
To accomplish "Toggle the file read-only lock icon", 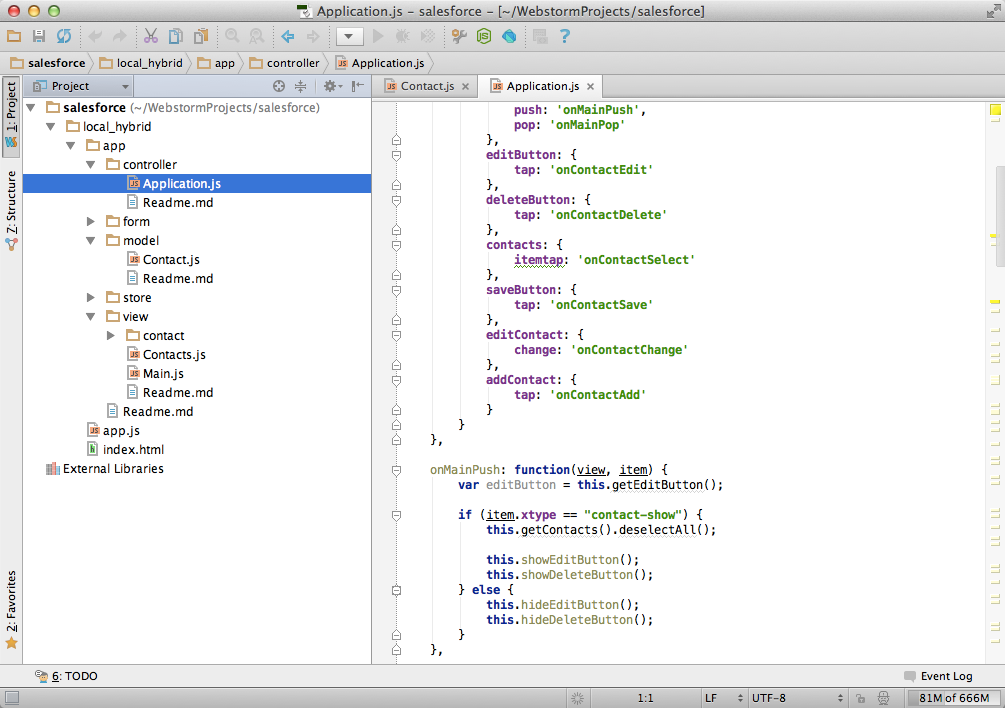I will point(860,698).
